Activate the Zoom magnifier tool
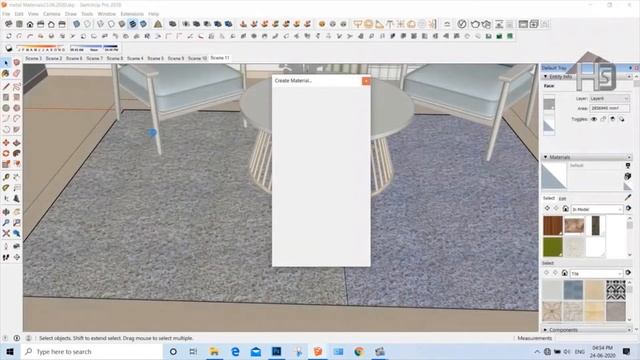640x360 pixels. tap(6, 222)
